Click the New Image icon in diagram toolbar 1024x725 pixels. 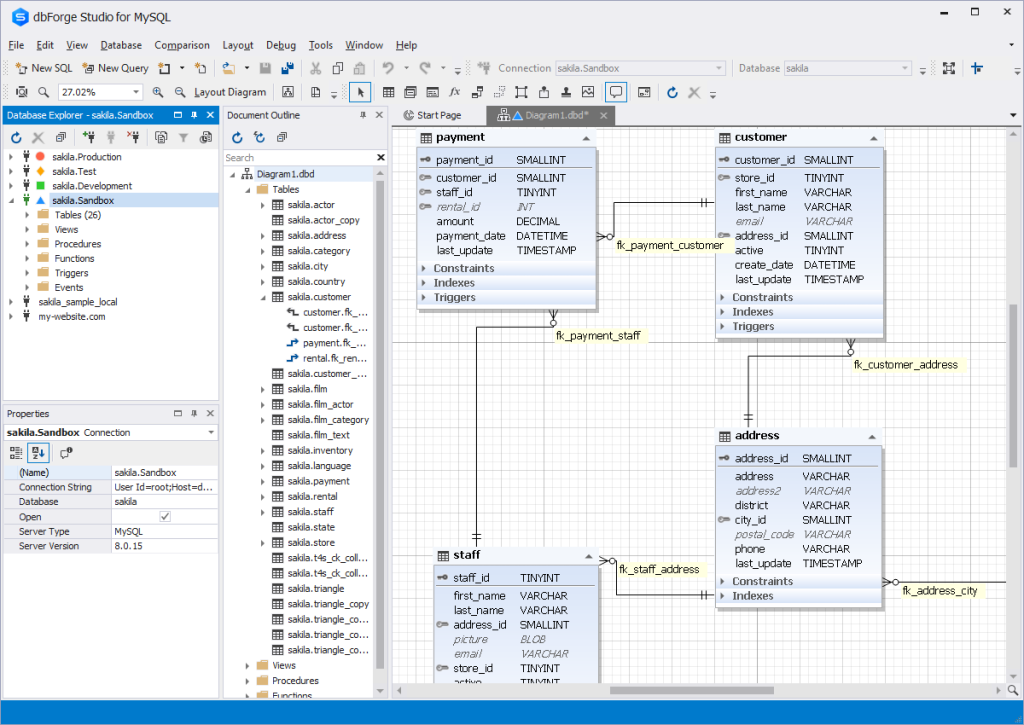pos(588,92)
